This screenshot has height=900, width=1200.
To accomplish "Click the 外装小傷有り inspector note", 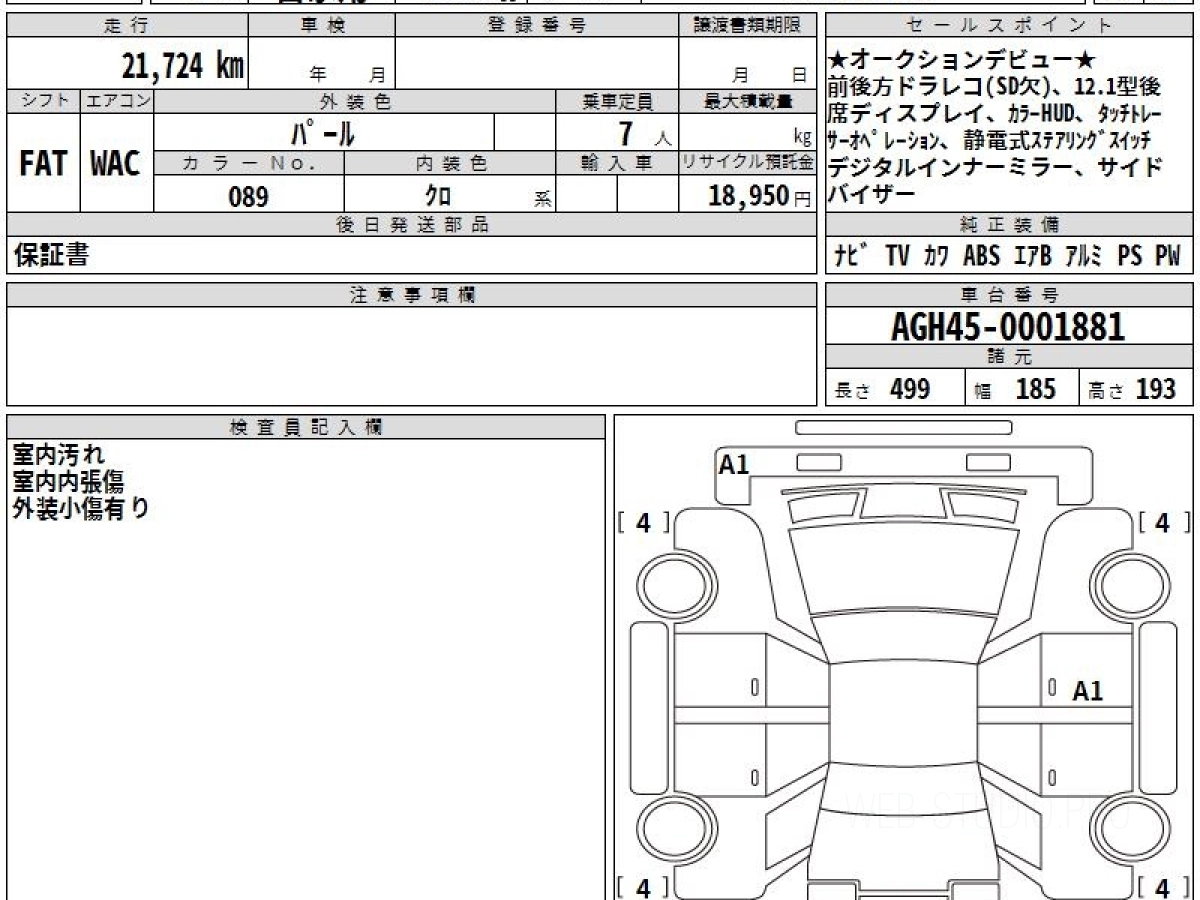I will click(80, 508).
